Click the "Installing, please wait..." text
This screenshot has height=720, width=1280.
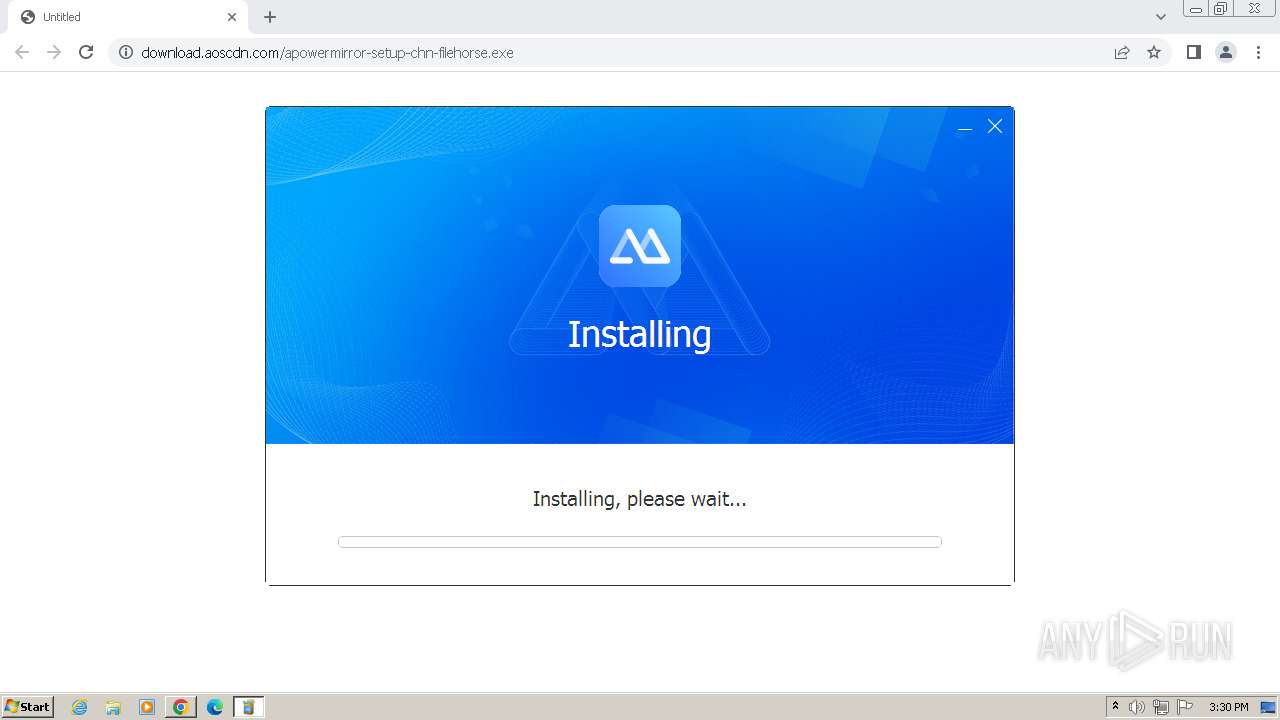click(x=640, y=499)
